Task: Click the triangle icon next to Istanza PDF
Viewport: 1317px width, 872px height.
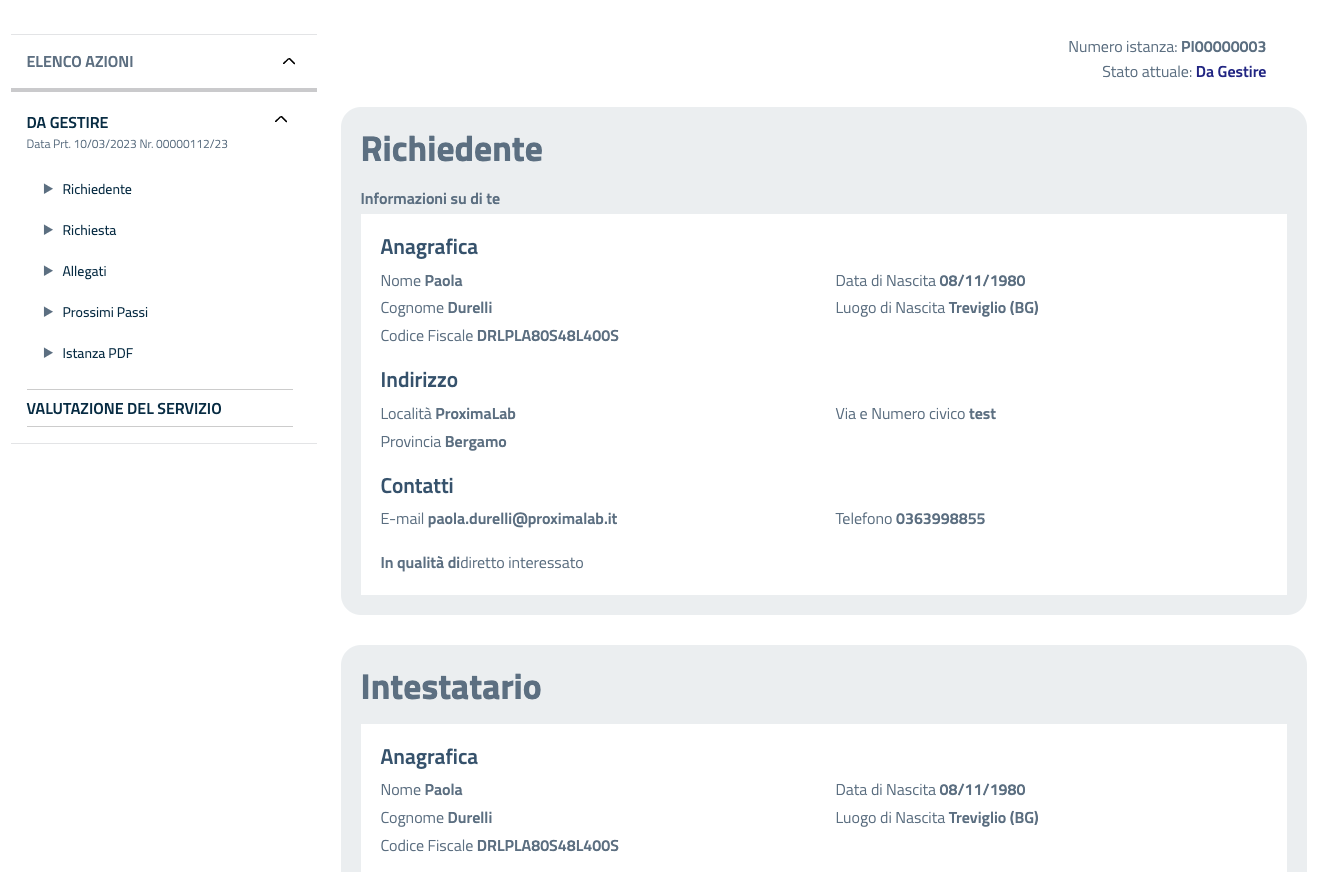Action: click(x=48, y=353)
